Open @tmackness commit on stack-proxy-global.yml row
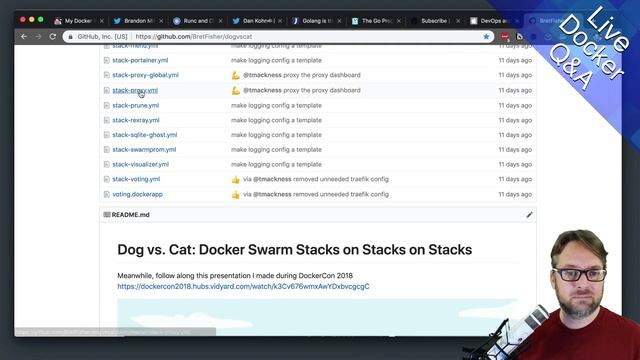This screenshot has height=360, width=640. coord(302,75)
